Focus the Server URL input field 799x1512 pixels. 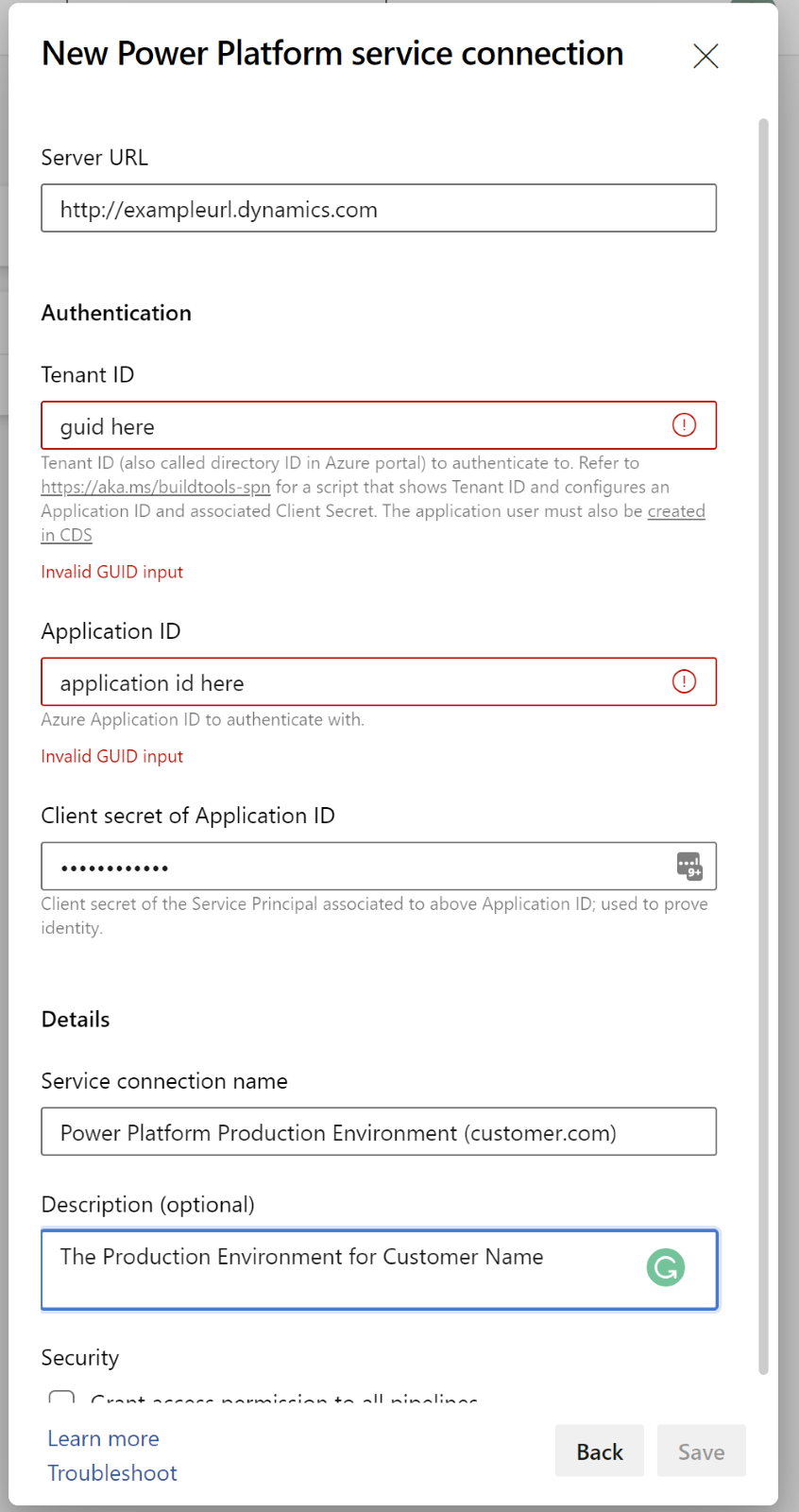[x=378, y=209]
